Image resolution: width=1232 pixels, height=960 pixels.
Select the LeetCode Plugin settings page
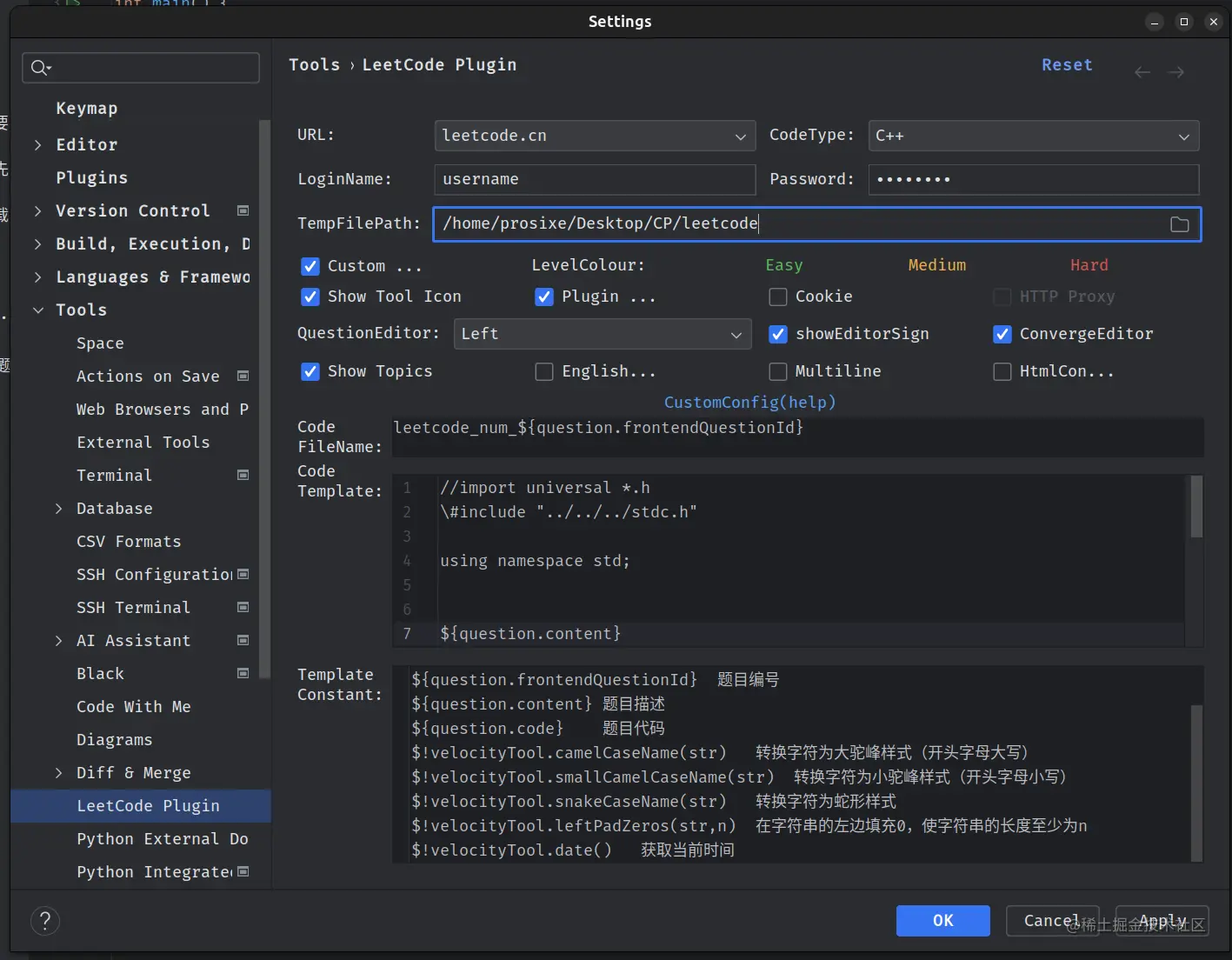pyautogui.click(x=141, y=806)
